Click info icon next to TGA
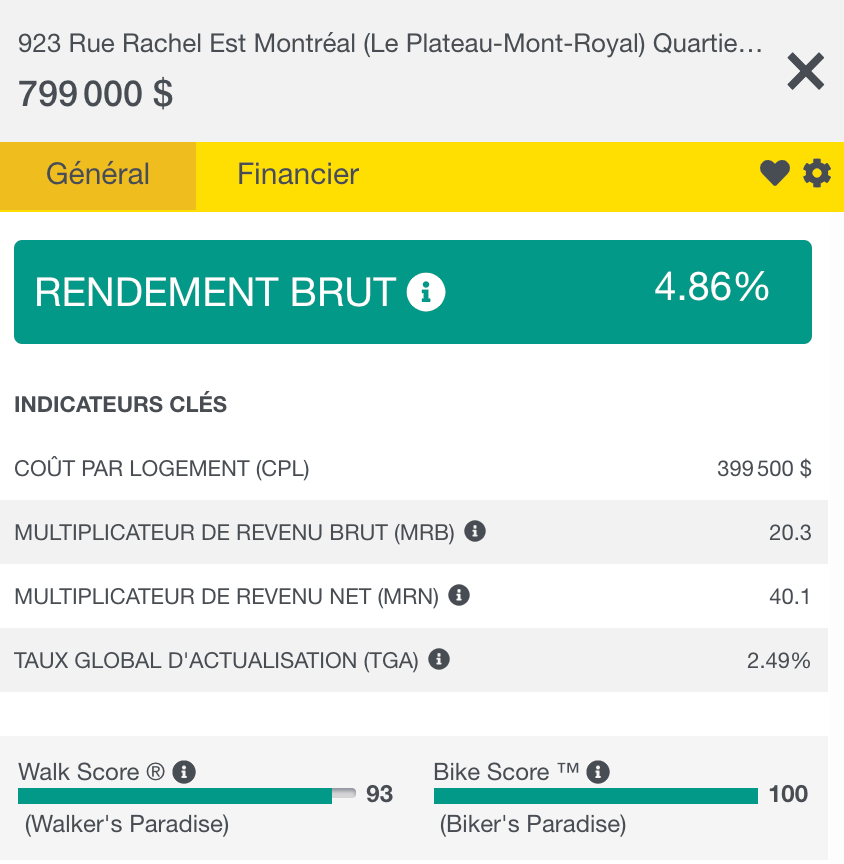The image size is (844, 864). [x=438, y=659]
